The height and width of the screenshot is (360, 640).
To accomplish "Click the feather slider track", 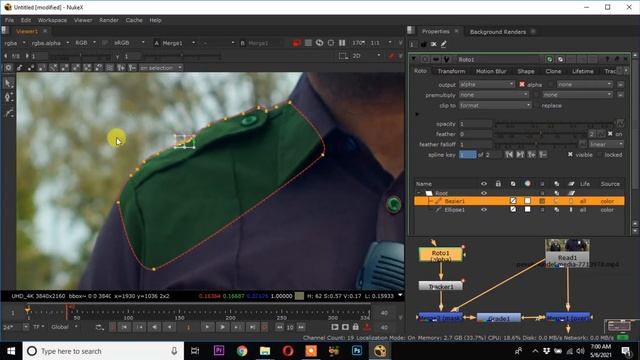I will point(541,134).
